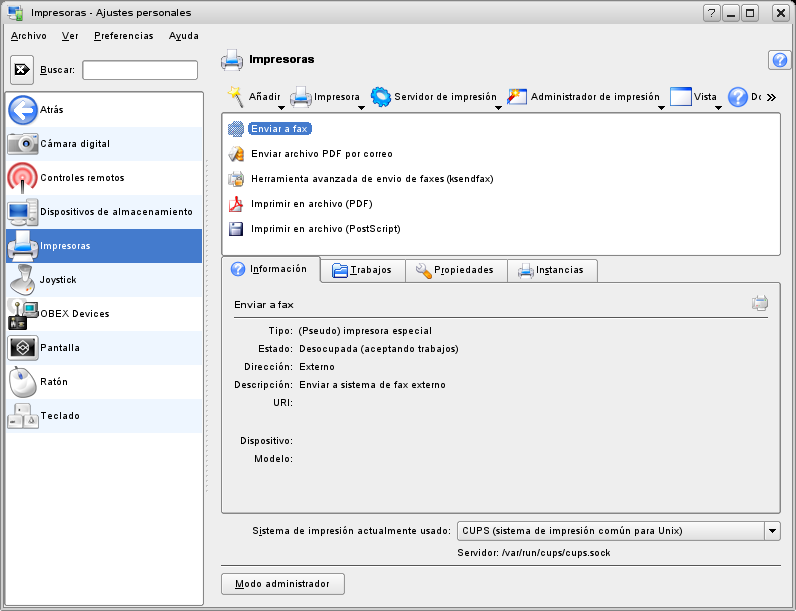Click the Servidor de impresión gear icon
The height and width of the screenshot is (611, 796).
tap(380, 97)
